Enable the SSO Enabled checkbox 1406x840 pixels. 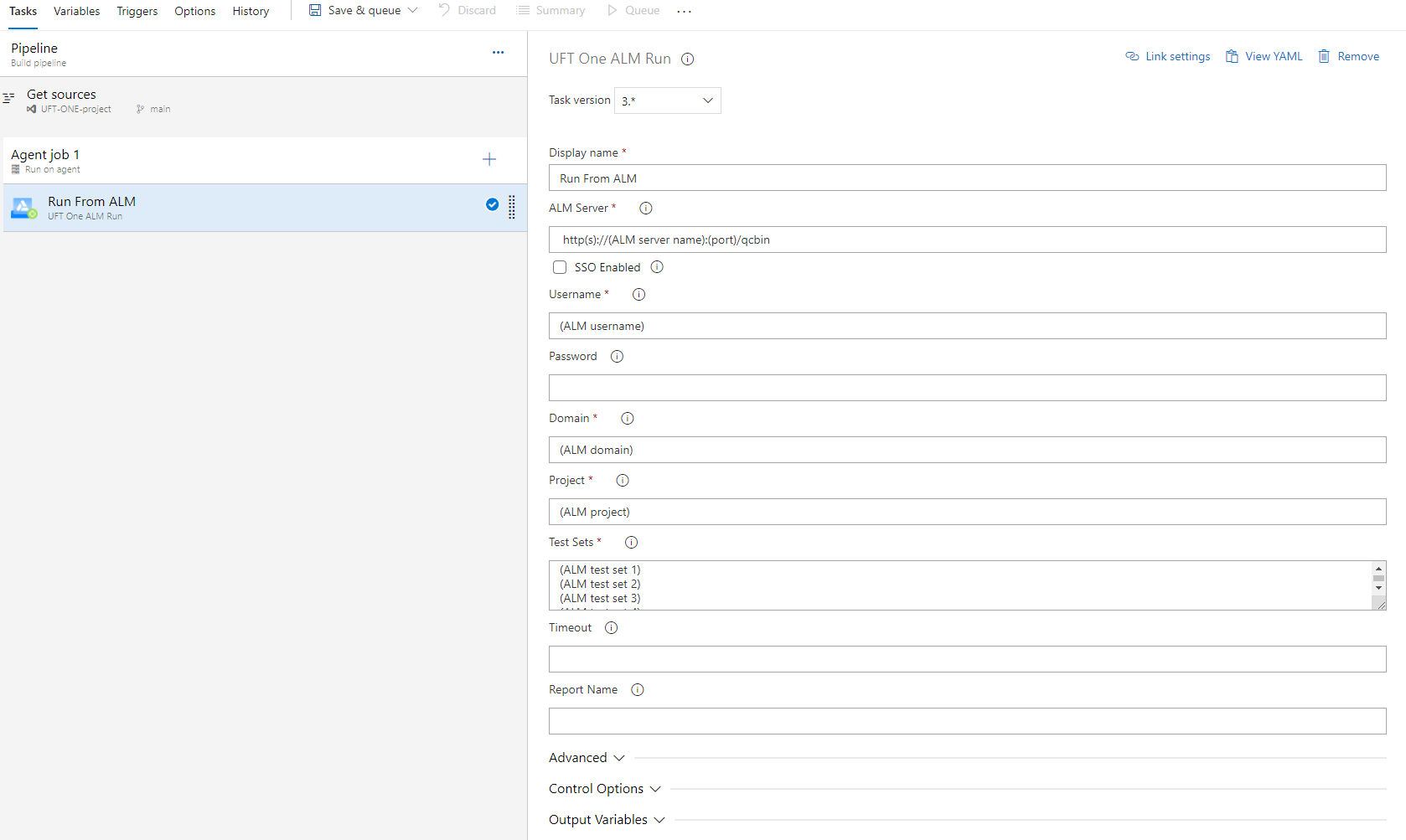click(x=560, y=268)
